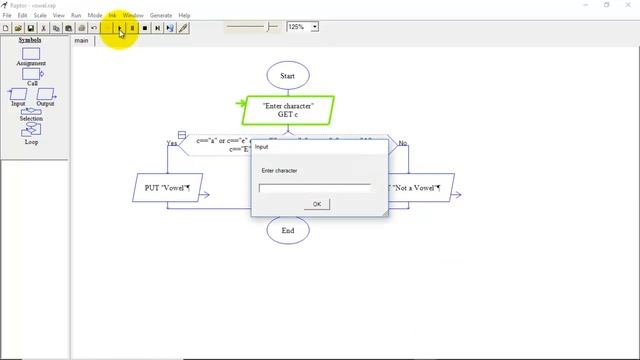Save the current flowchart
640x360 pixels.
(x=31, y=28)
